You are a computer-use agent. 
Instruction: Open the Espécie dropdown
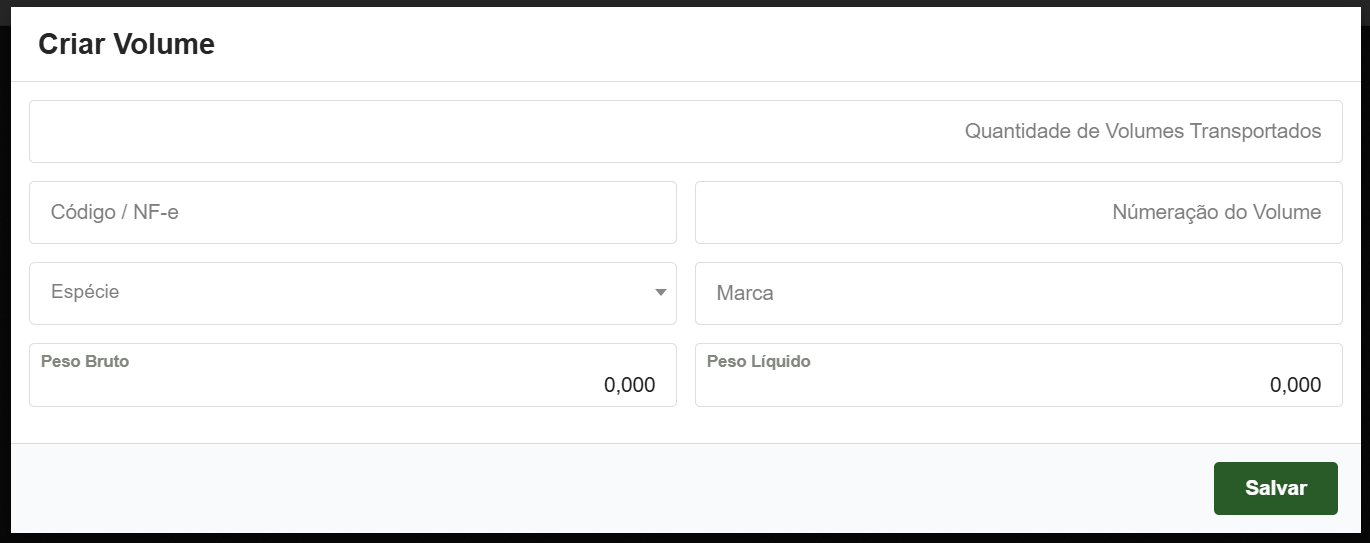click(x=352, y=293)
